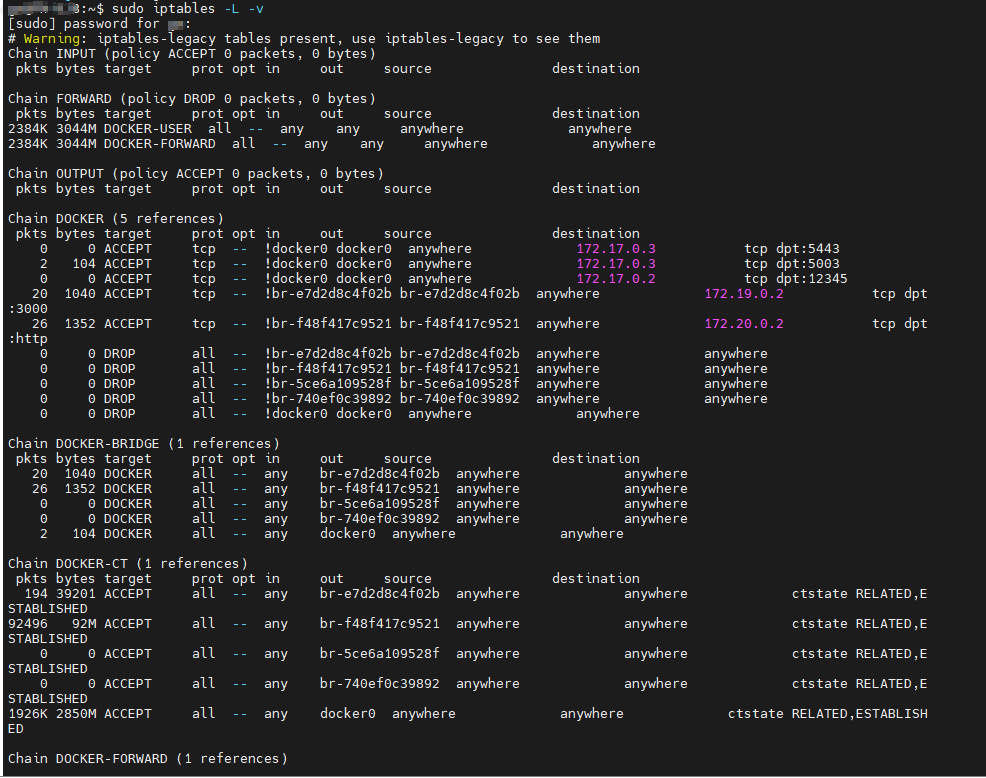Screen dimensions: 986x778
Task: Click the 'Chain DOCKER-CT (1 references)' header
Action: (x=128, y=564)
